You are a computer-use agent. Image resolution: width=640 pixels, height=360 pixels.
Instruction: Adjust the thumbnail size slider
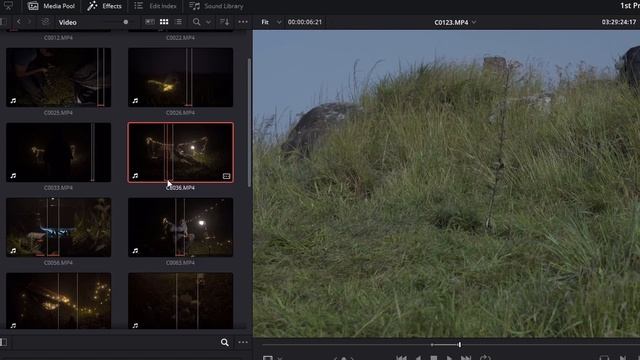tap(126, 22)
